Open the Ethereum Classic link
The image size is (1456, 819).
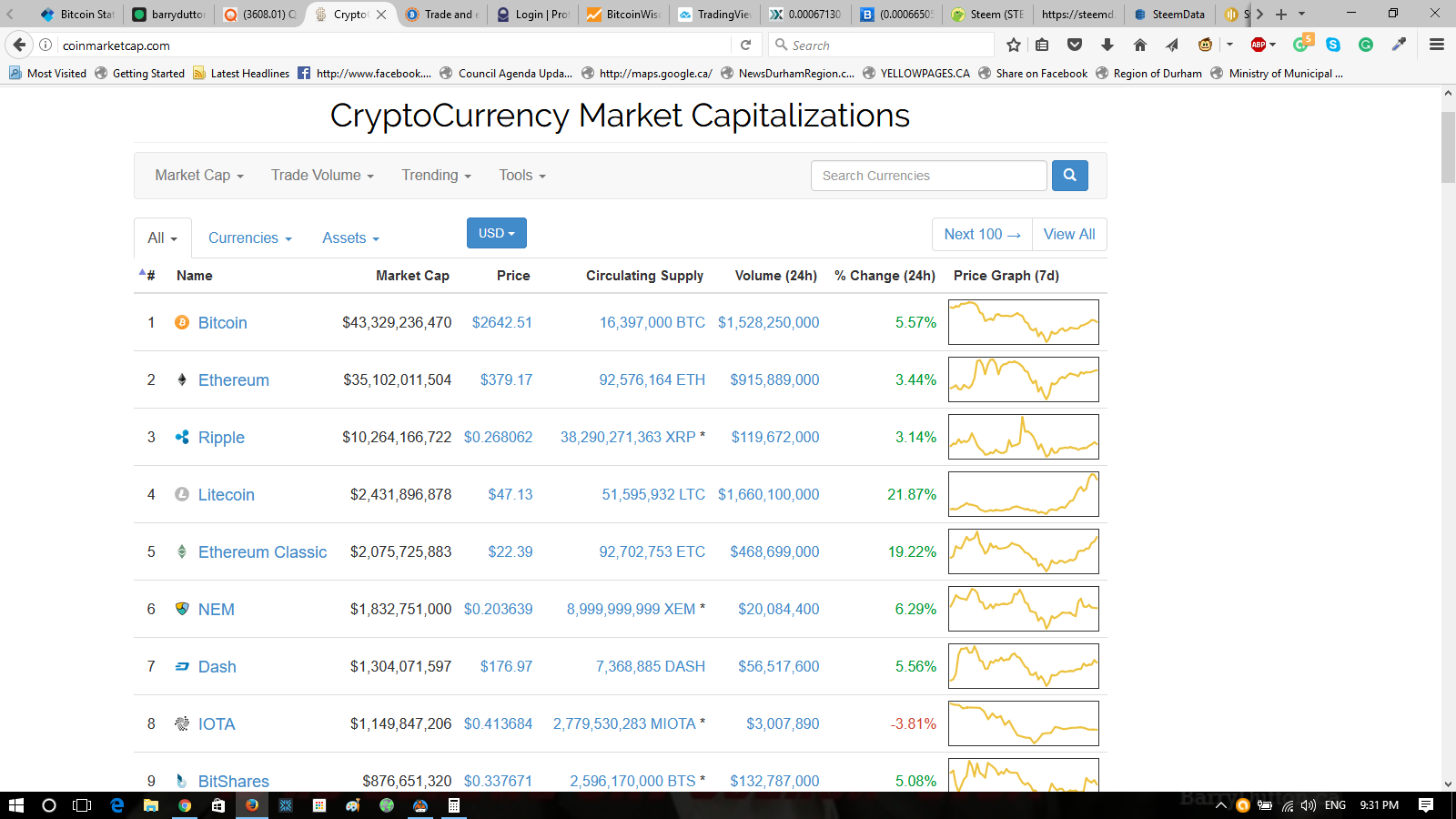[x=262, y=552]
